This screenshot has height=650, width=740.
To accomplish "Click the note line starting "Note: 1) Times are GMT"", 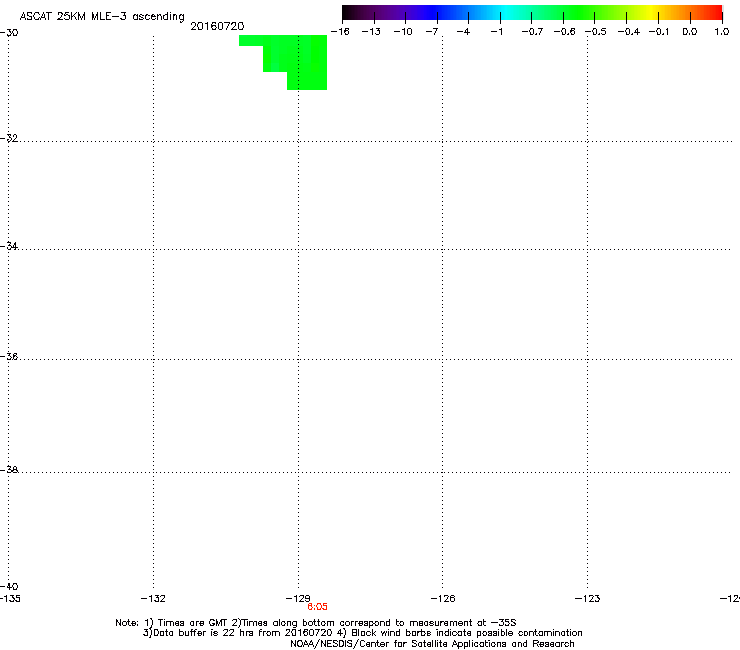I will pos(316,623).
